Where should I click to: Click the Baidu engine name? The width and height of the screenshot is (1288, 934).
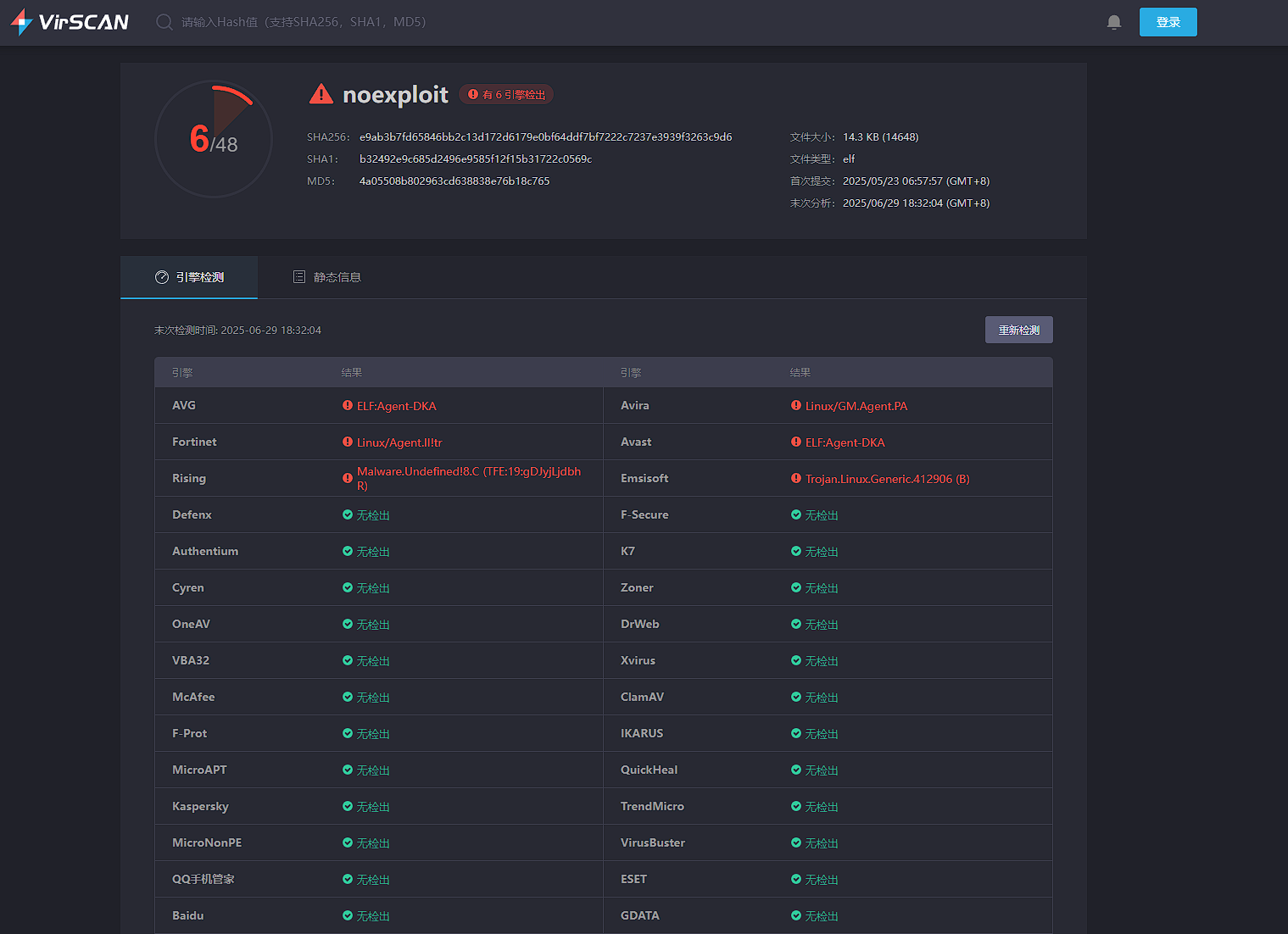coord(188,916)
